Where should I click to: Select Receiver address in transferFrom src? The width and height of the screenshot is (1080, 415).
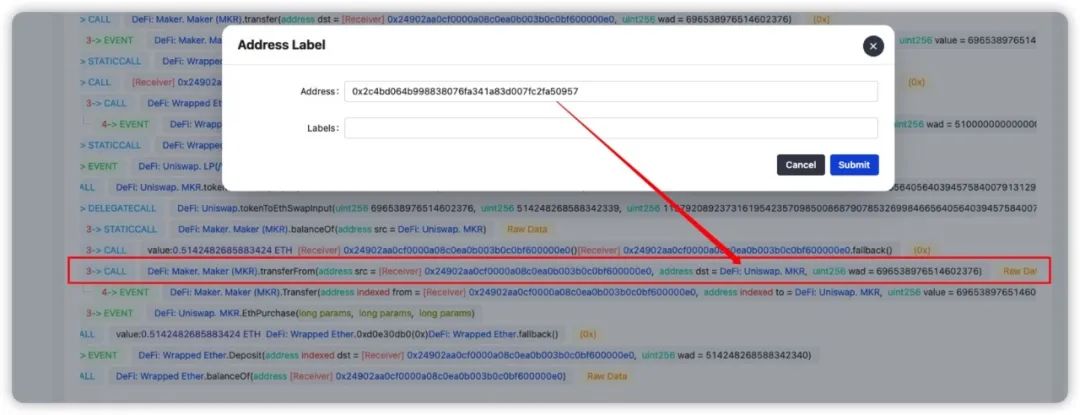(537, 271)
